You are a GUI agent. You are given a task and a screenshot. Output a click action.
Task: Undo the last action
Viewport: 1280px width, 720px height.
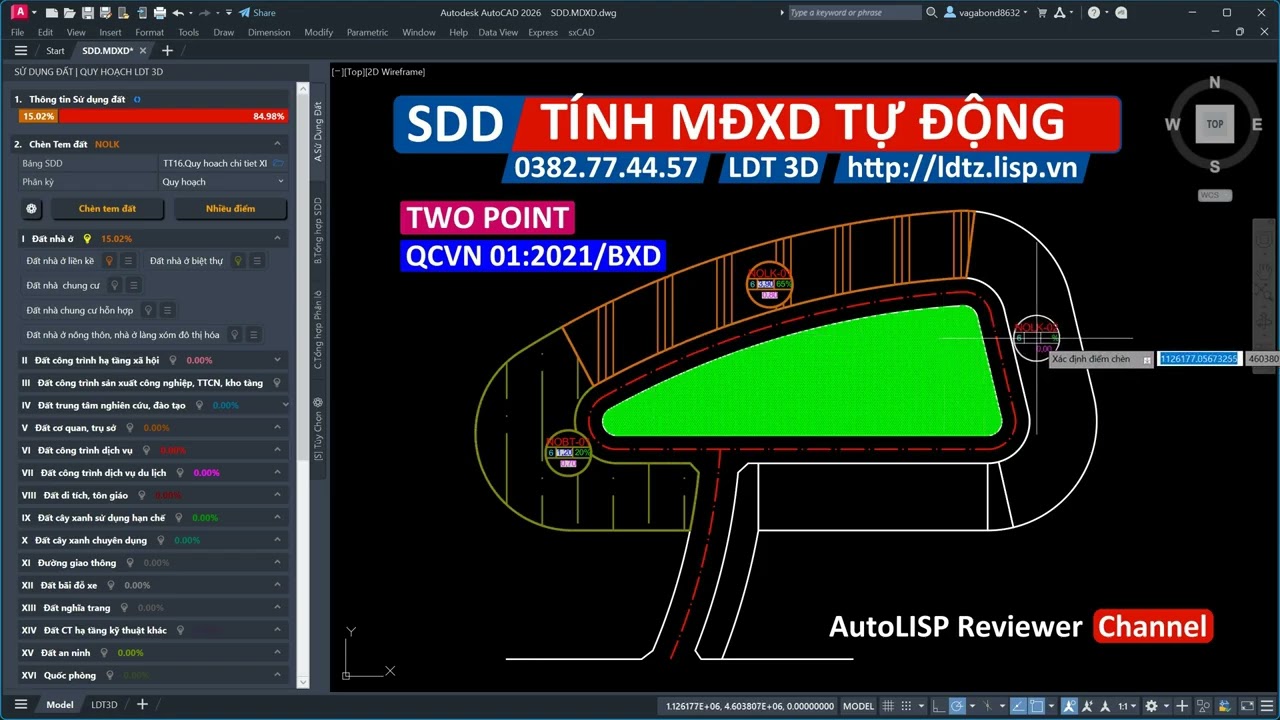point(178,13)
